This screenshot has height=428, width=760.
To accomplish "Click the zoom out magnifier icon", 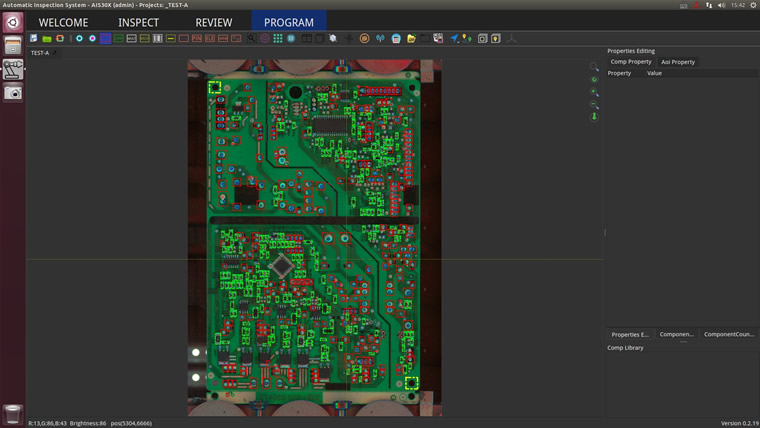I will tap(594, 105).
